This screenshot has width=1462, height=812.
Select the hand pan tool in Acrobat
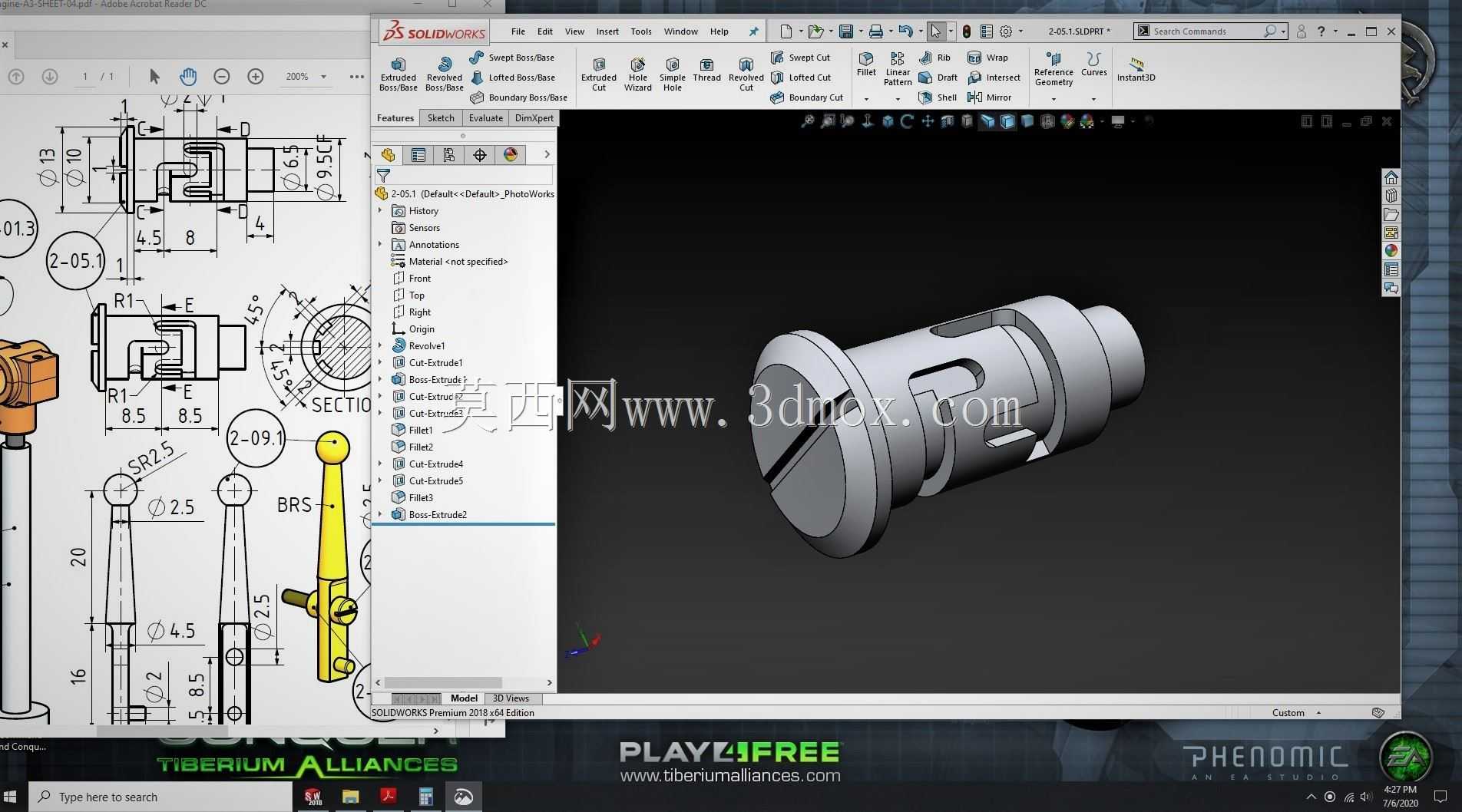188,77
